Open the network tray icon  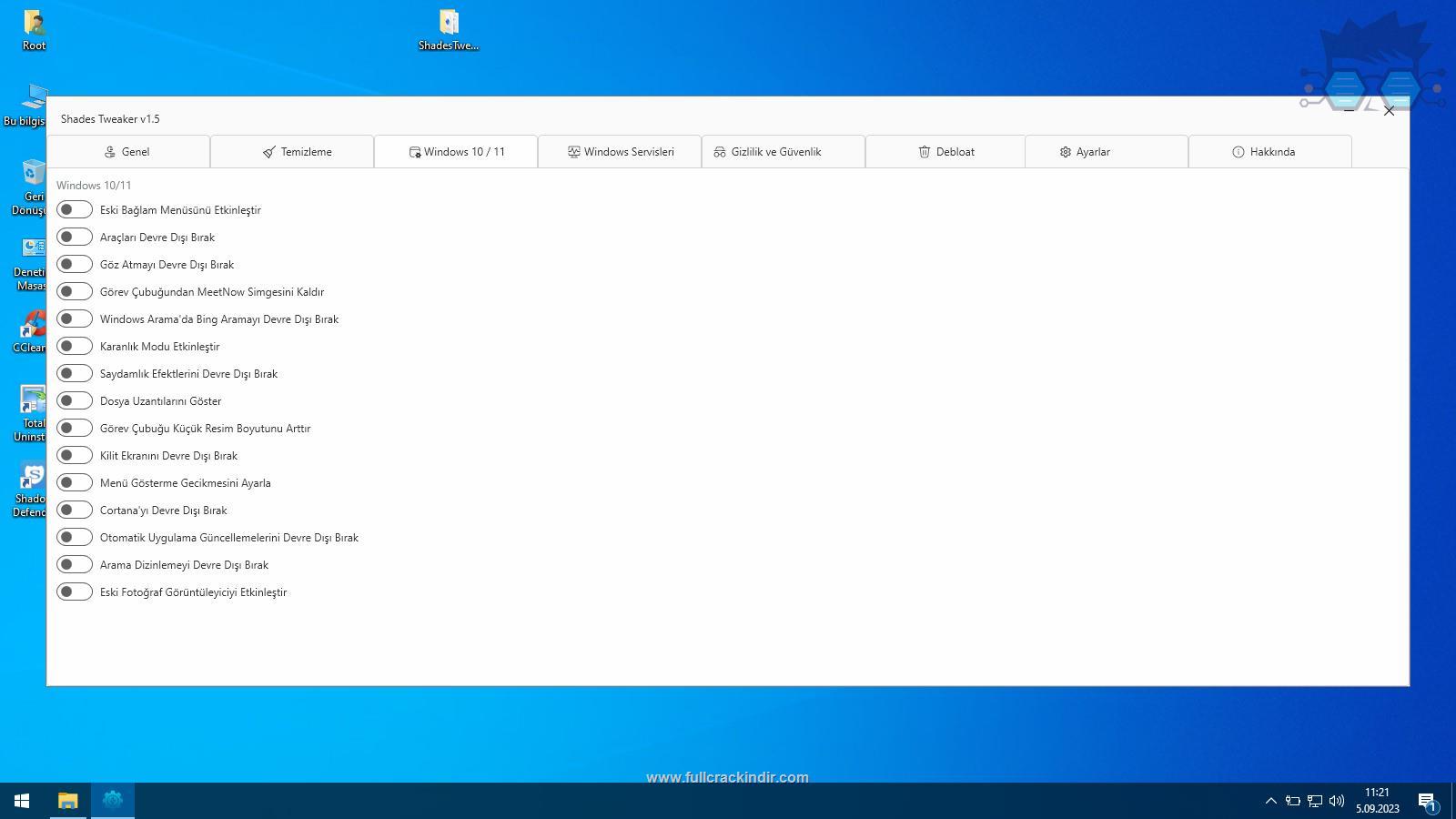[1315, 801]
